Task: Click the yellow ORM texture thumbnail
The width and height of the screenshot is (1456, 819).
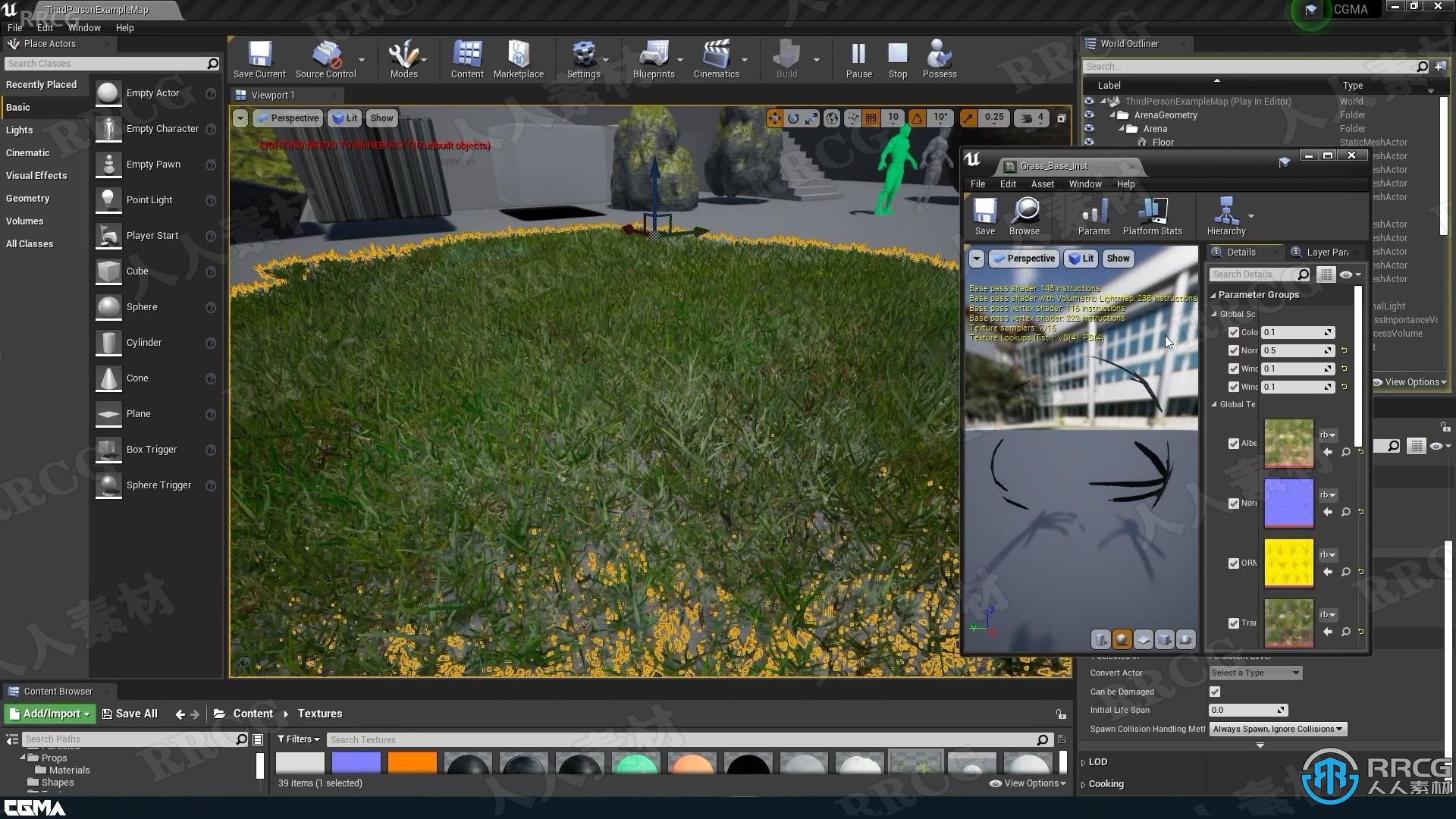Action: point(1288,563)
